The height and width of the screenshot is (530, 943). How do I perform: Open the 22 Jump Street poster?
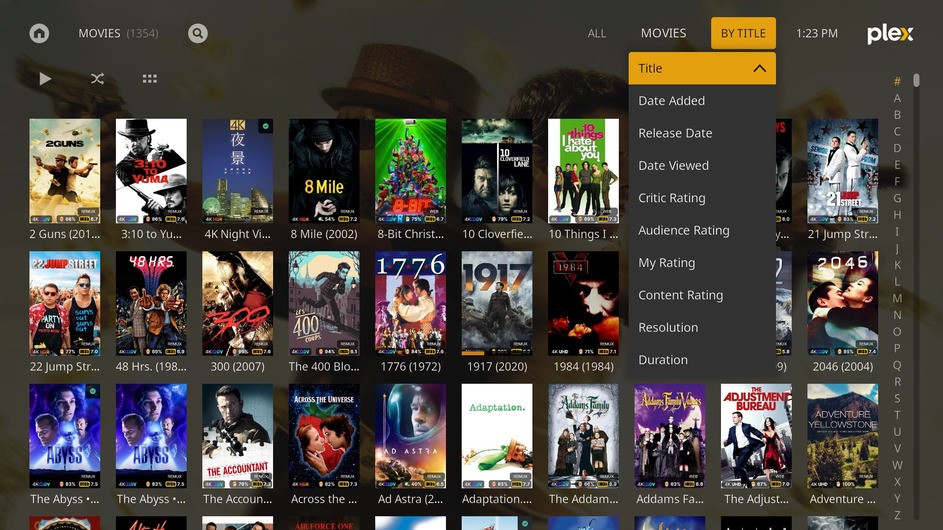click(65, 303)
